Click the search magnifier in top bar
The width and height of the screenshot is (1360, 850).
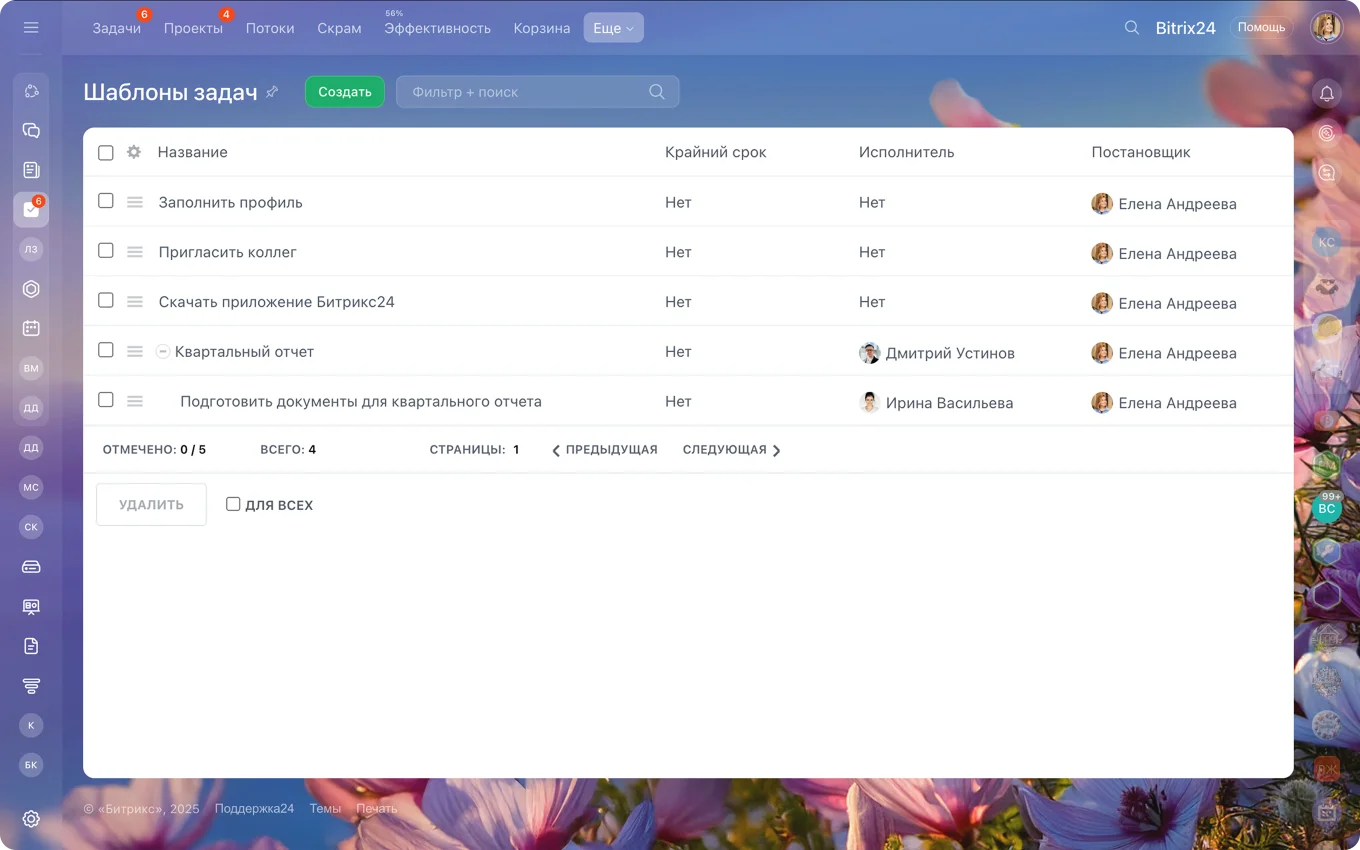tap(1132, 28)
